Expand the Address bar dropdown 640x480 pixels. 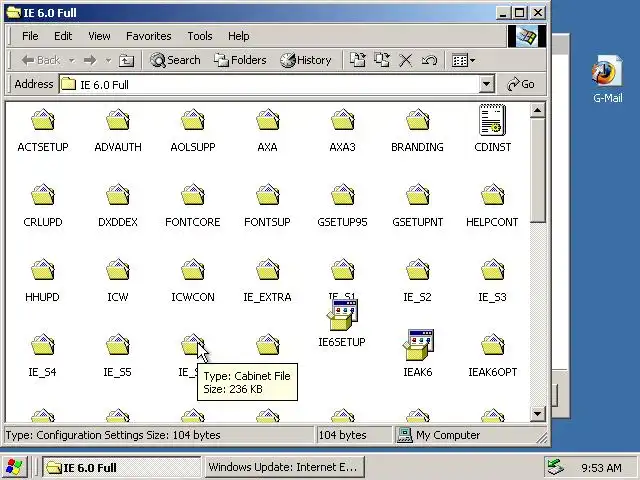(486, 84)
